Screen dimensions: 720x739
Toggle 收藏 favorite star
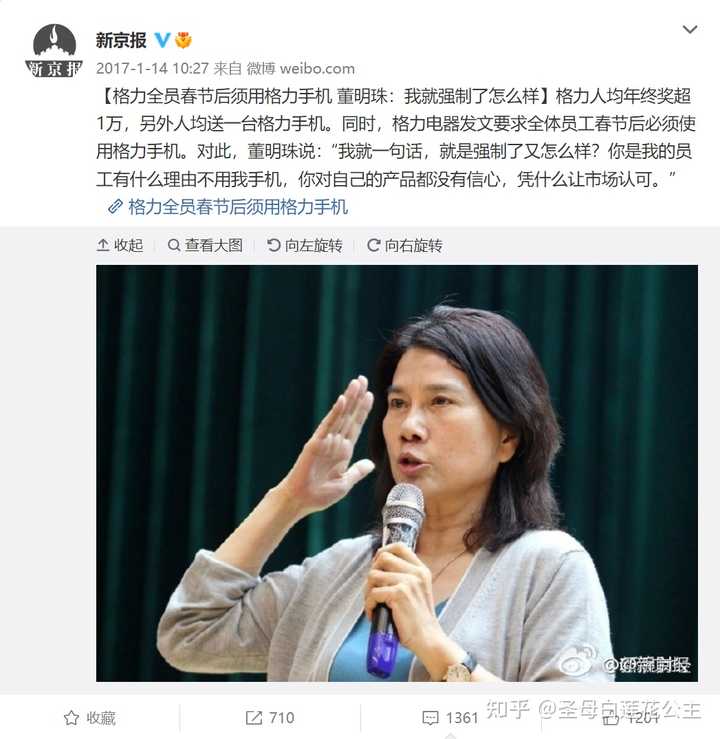point(90,718)
